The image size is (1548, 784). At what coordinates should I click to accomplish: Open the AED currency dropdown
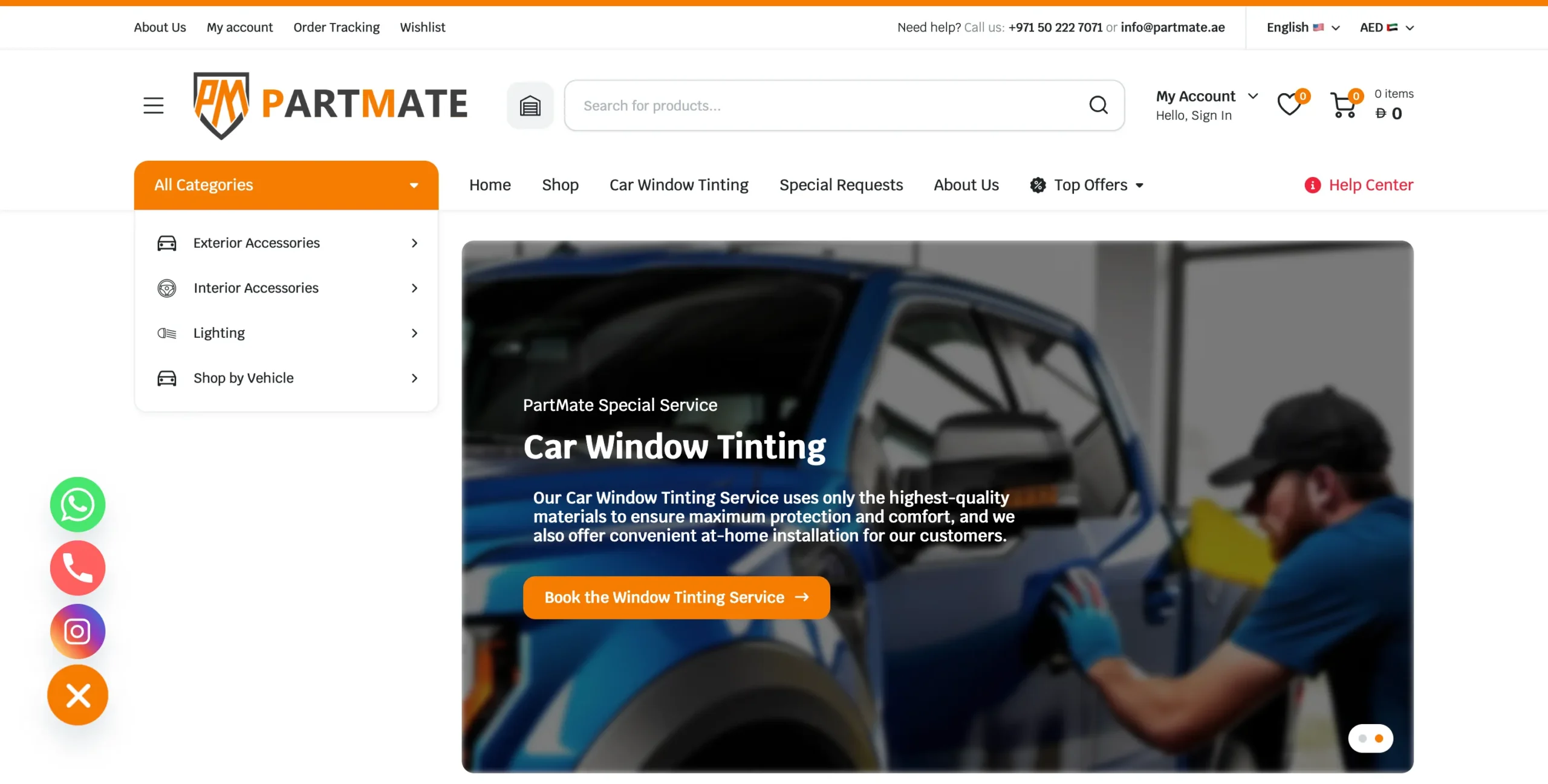[x=1387, y=27]
